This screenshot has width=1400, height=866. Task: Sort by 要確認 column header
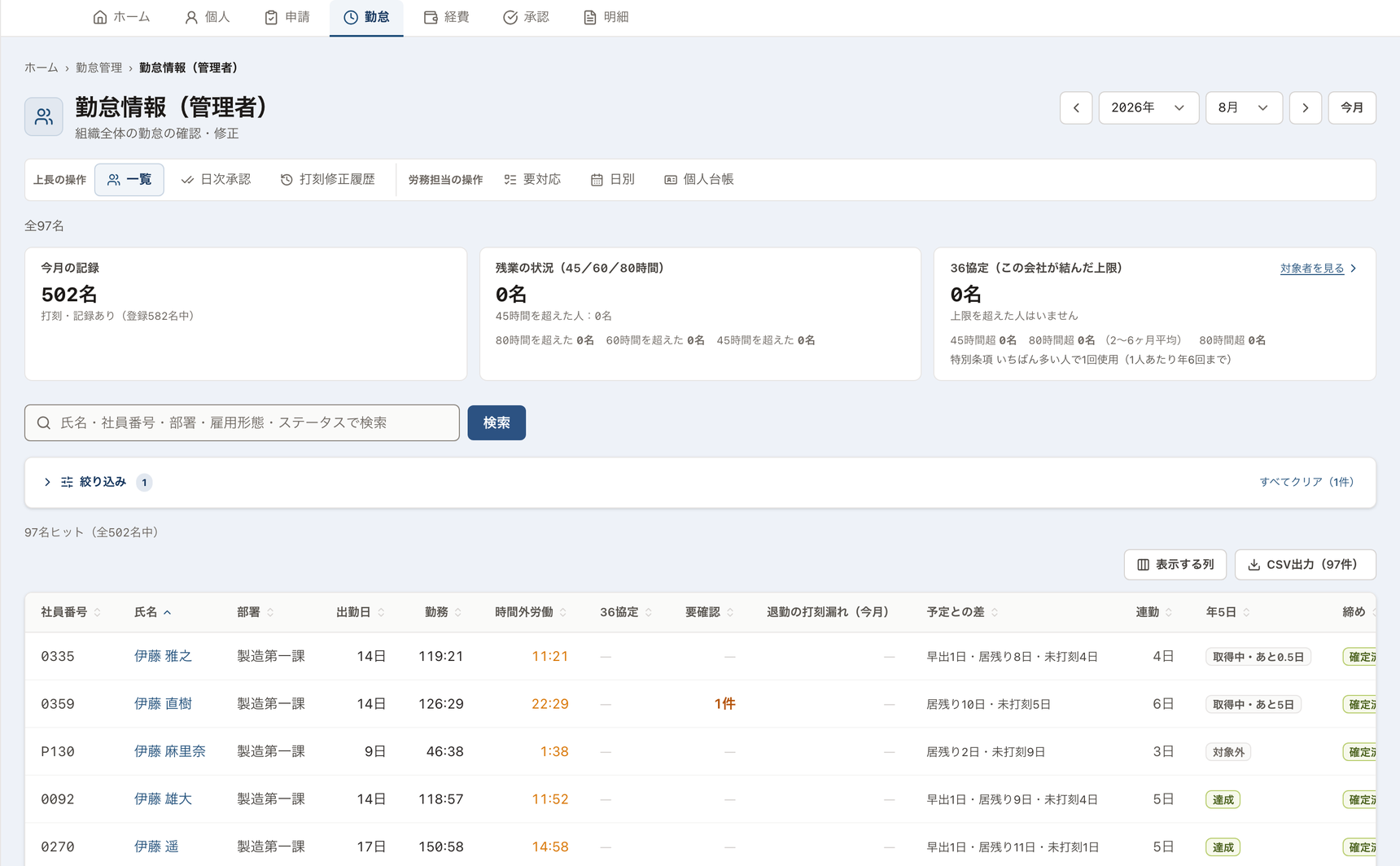click(710, 612)
